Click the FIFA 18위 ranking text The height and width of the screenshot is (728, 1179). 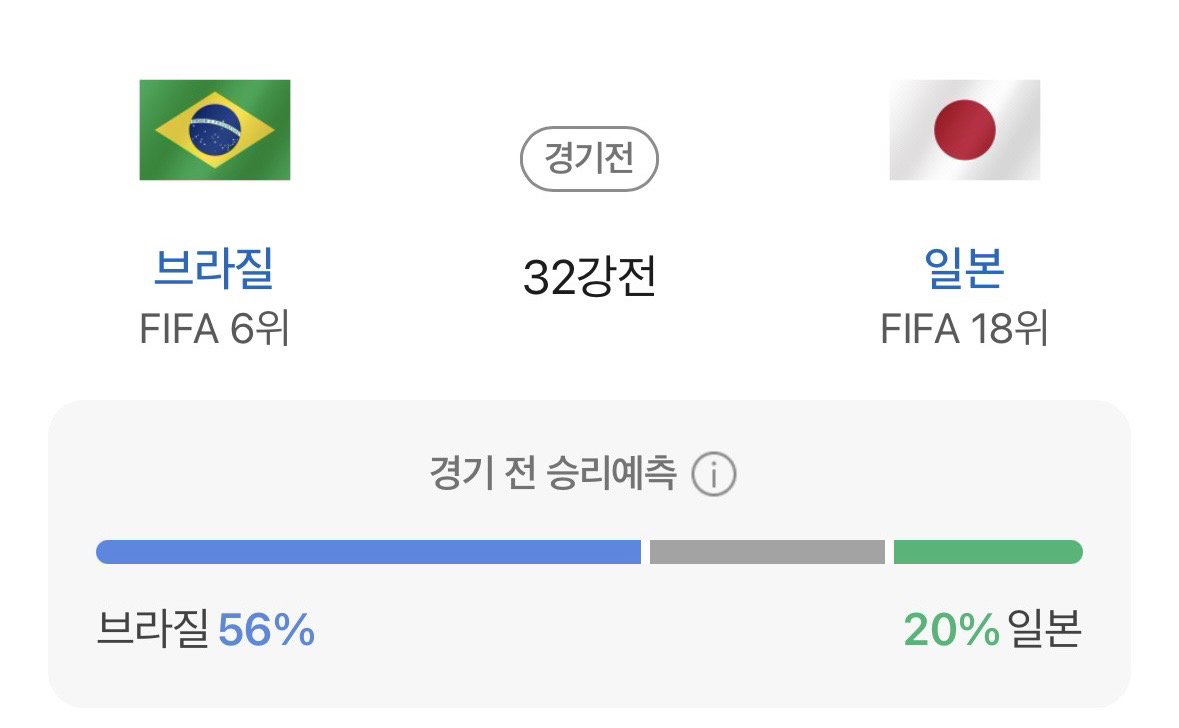tap(964, 329)
